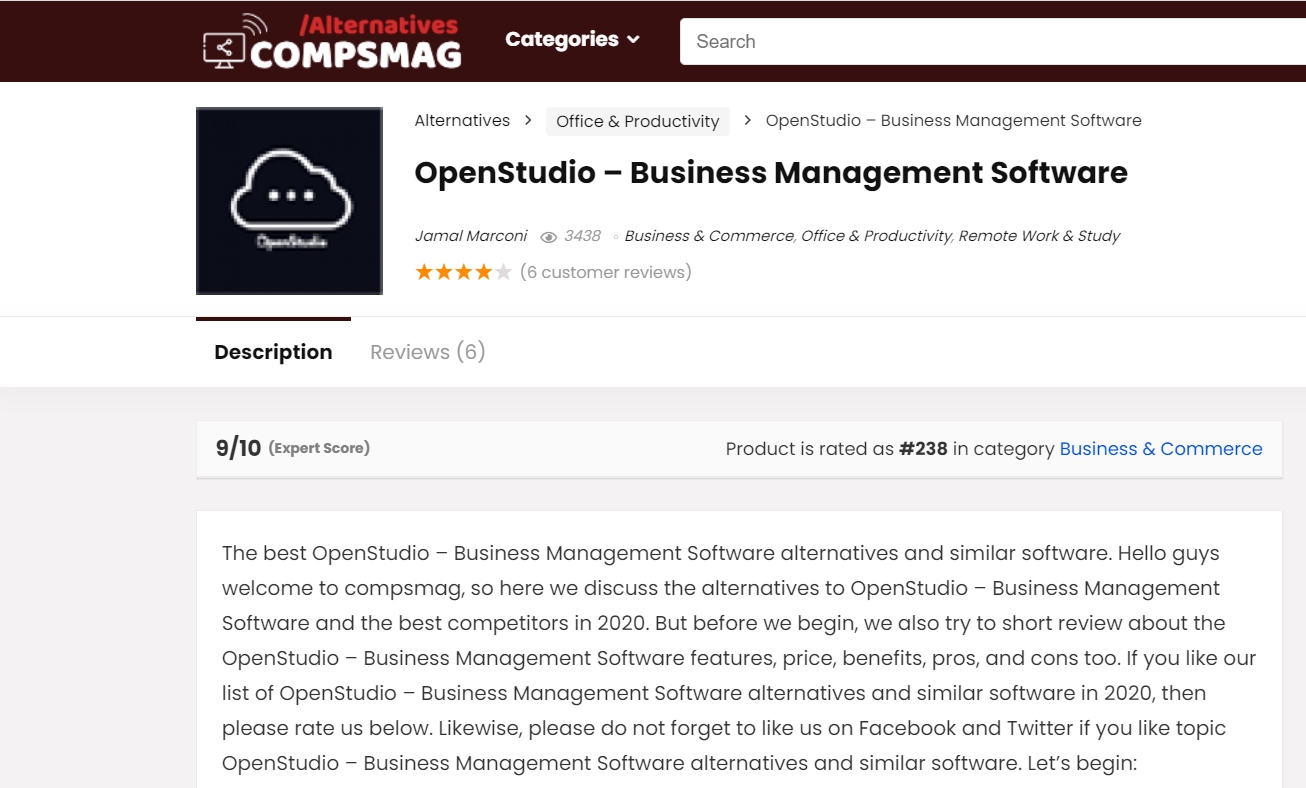This screenshot has height=788, width=1306.
Task: Click the #238 rating rank
Action: 923,449
